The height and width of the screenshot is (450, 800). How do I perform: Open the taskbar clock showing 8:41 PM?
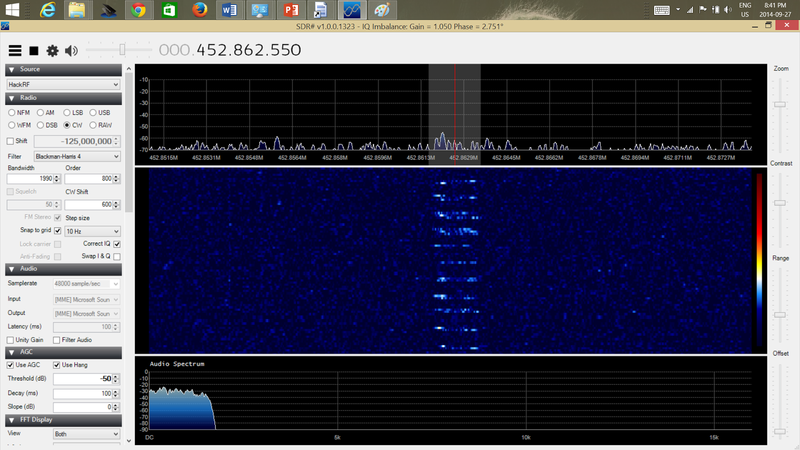click(776, 10)
